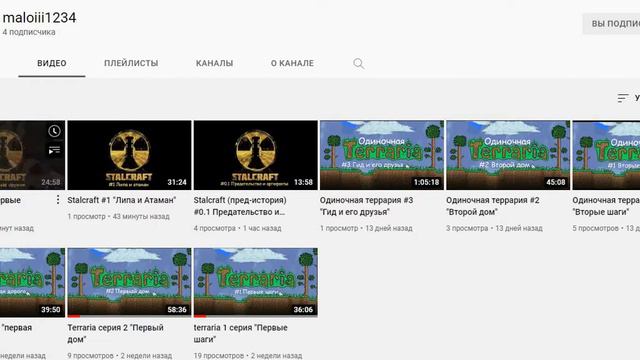Screen dimensions: 640x360
Task: Click the red watch-progress bar under the 58:36 video
Action: pyautogui.click(x=74, y=316)
